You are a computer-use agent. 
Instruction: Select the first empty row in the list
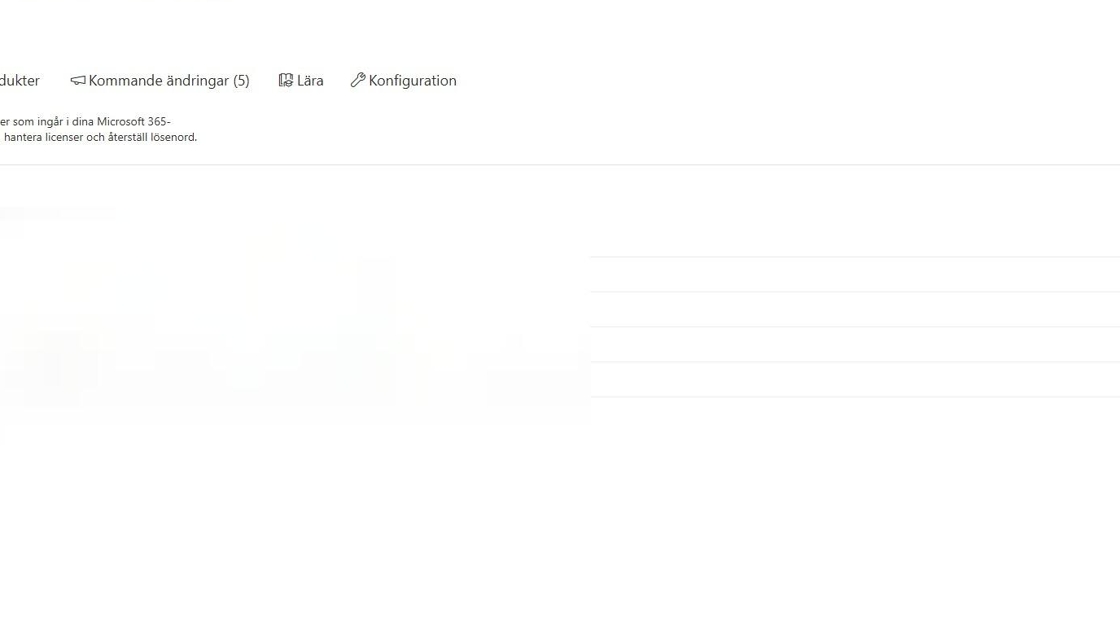855,274
